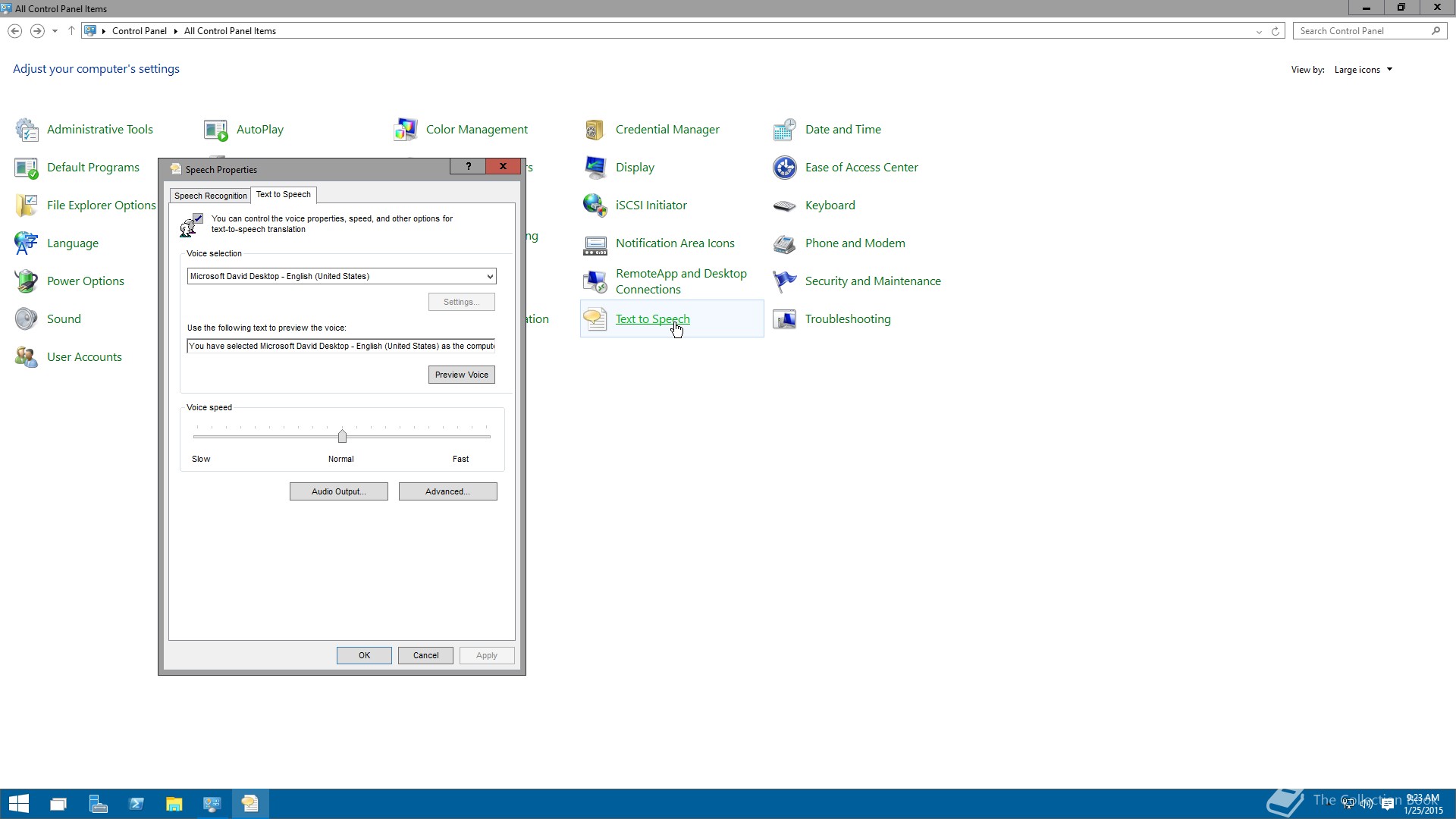Screen dimensions: 1456x819
Task: Open the Troubleshooting icon
Action: click(x=785, y=319)
